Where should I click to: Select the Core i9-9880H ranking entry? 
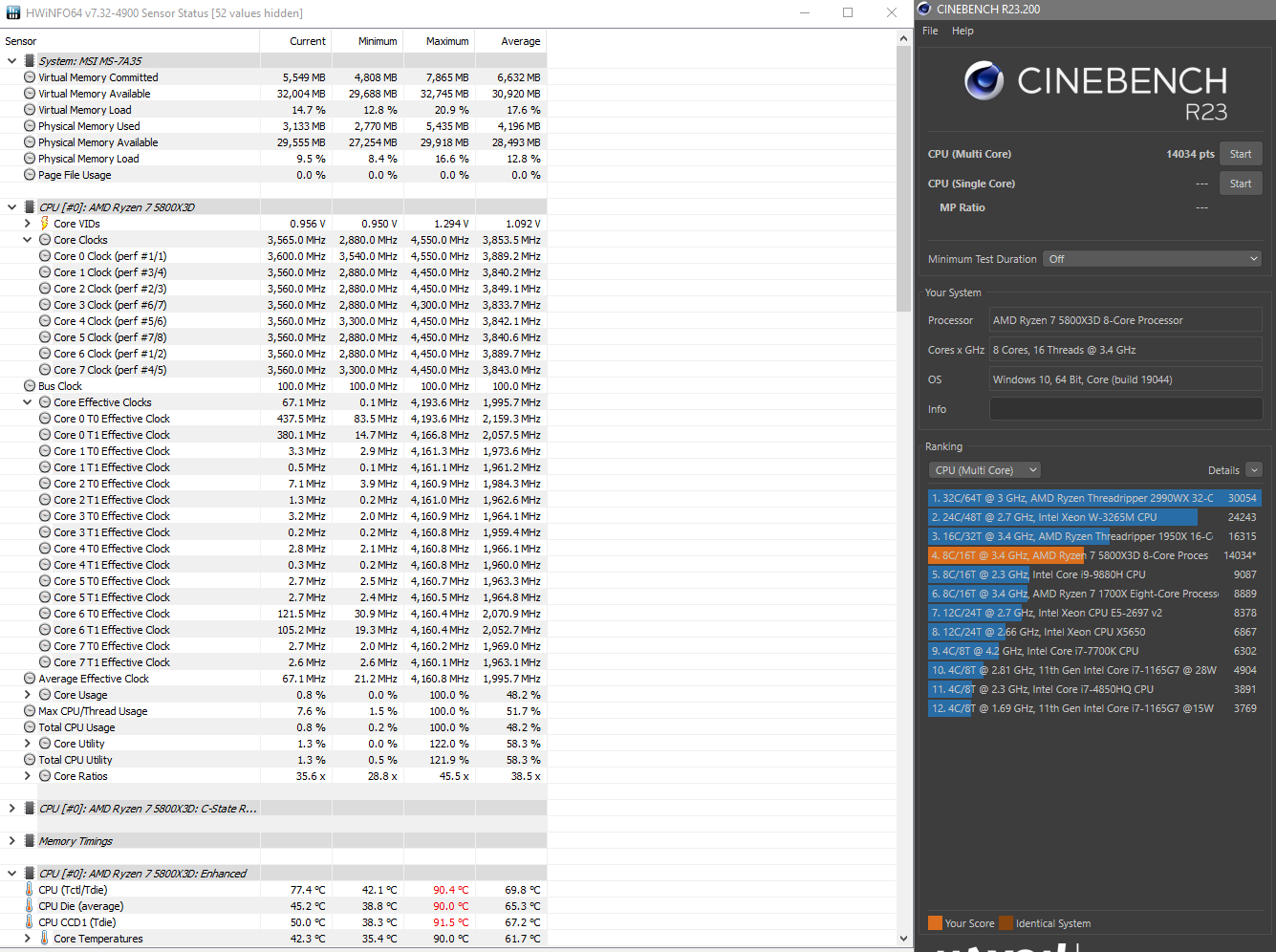[1094, 574]
